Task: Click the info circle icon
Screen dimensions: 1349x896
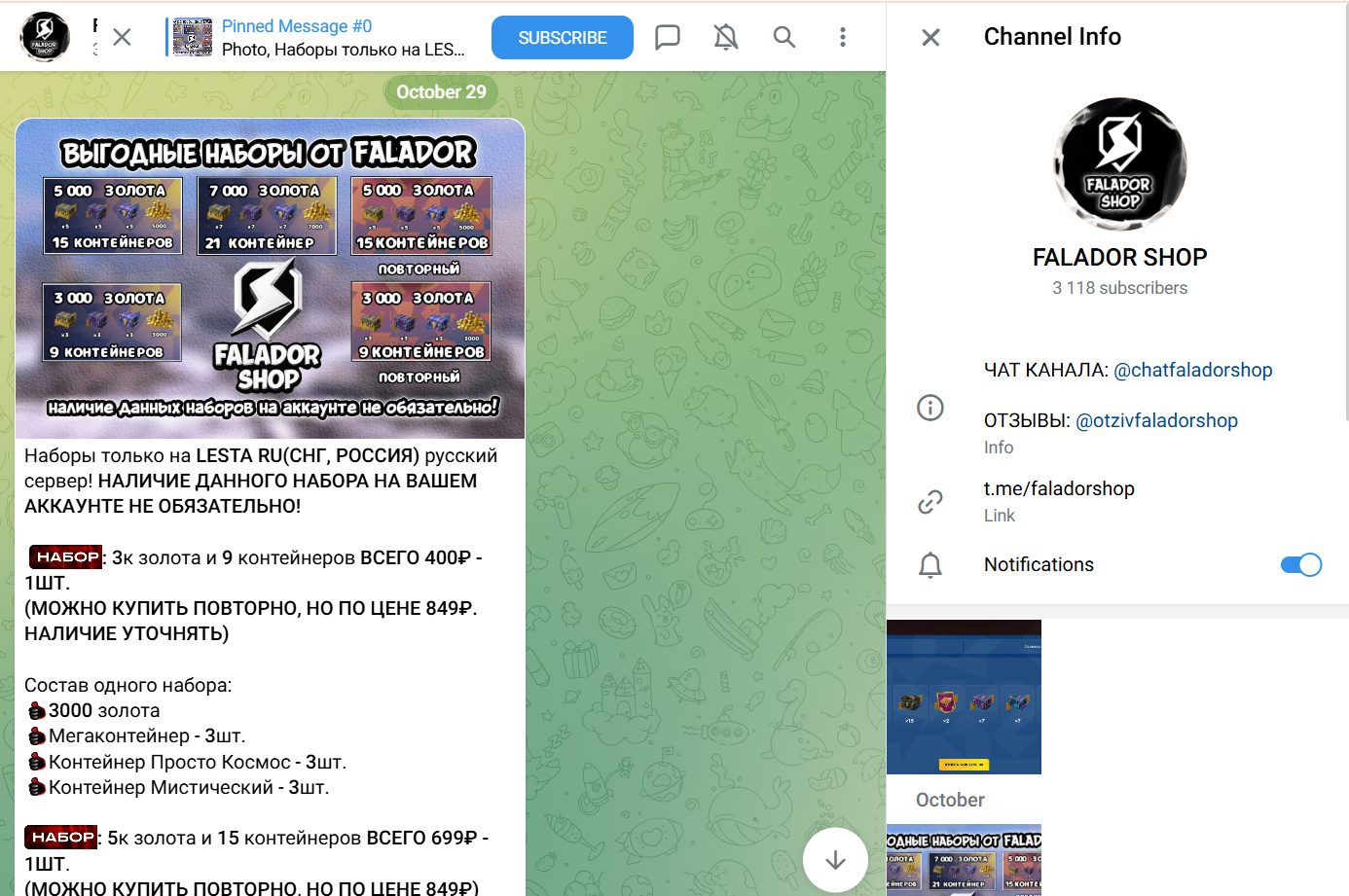Action: click(930, 408)
